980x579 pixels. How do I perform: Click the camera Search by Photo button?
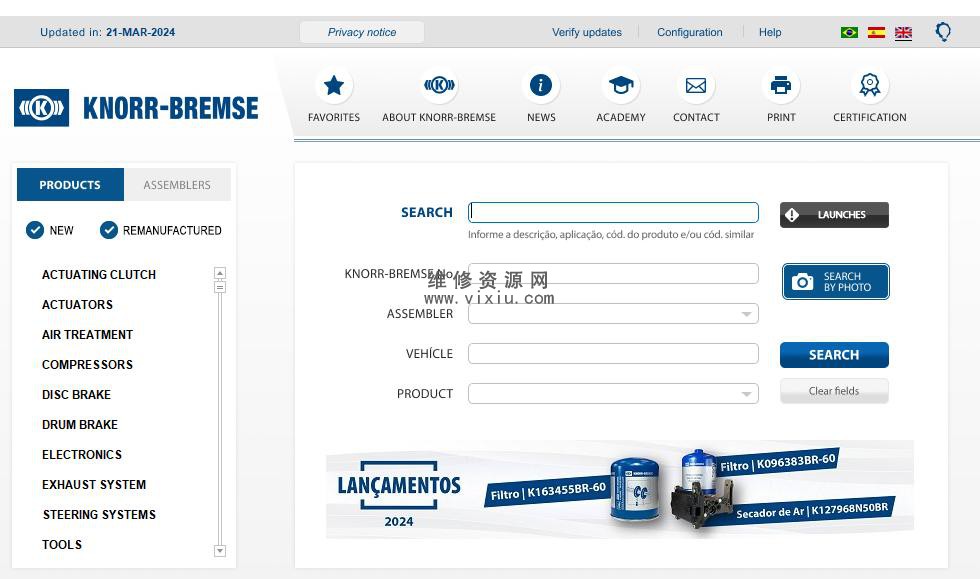click(836, 281)
